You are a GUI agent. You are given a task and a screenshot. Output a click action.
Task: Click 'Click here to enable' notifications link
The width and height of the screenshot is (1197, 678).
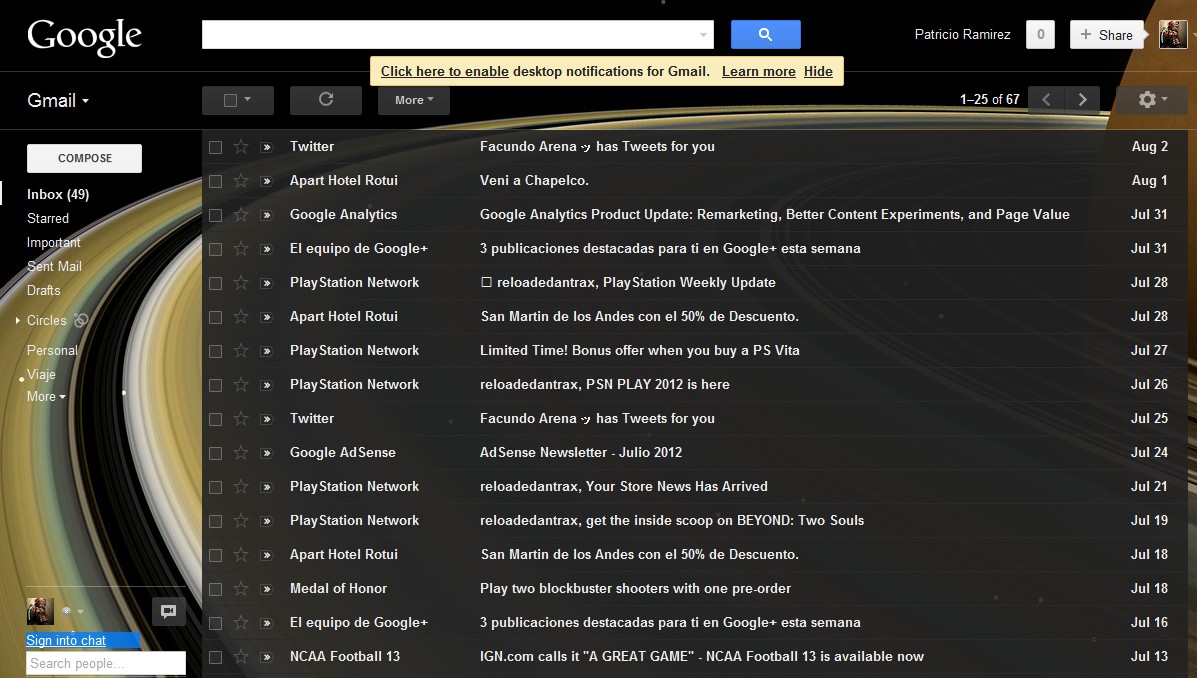coord(444,71)
